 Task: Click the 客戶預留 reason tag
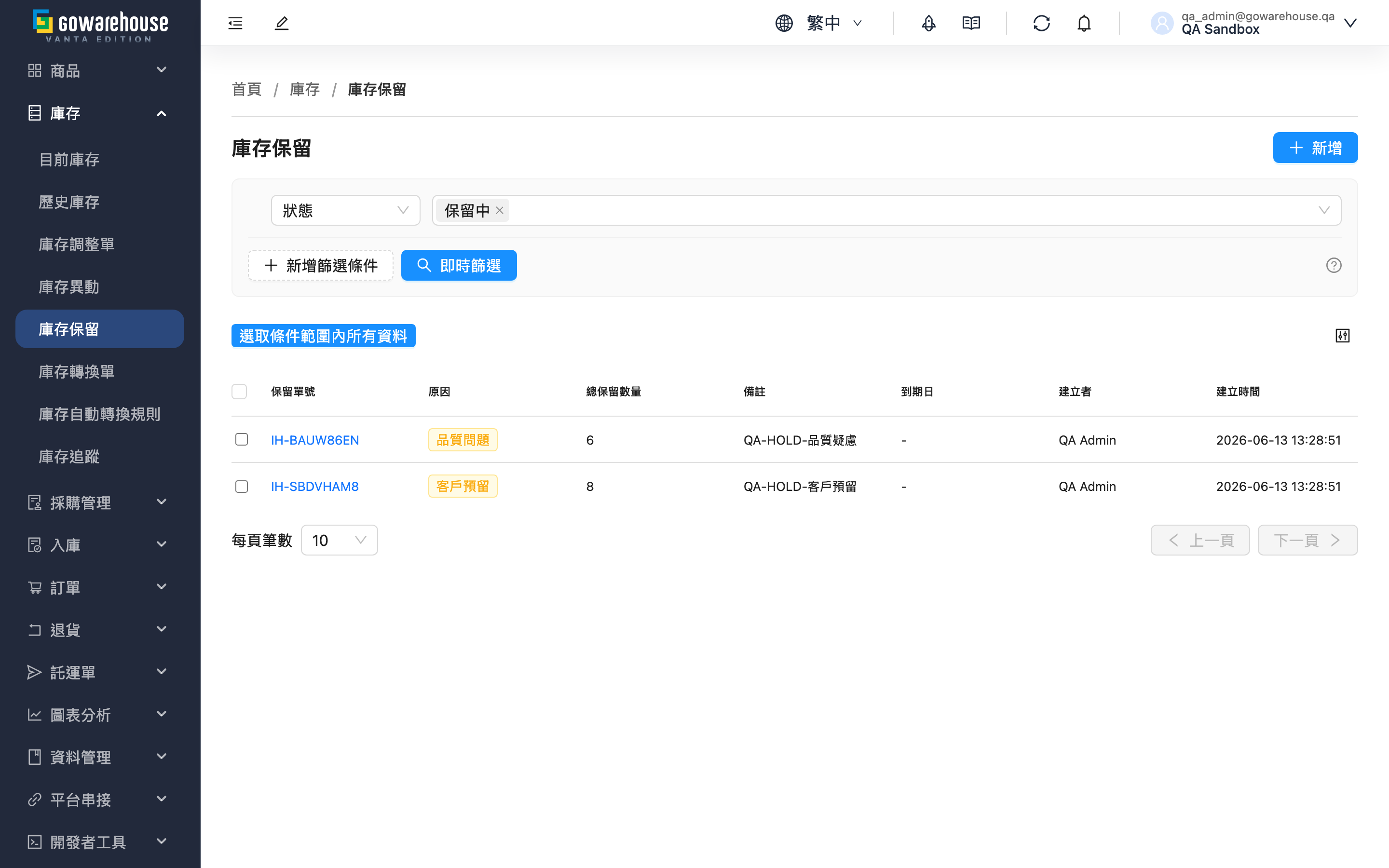click(x=463, y=487)
